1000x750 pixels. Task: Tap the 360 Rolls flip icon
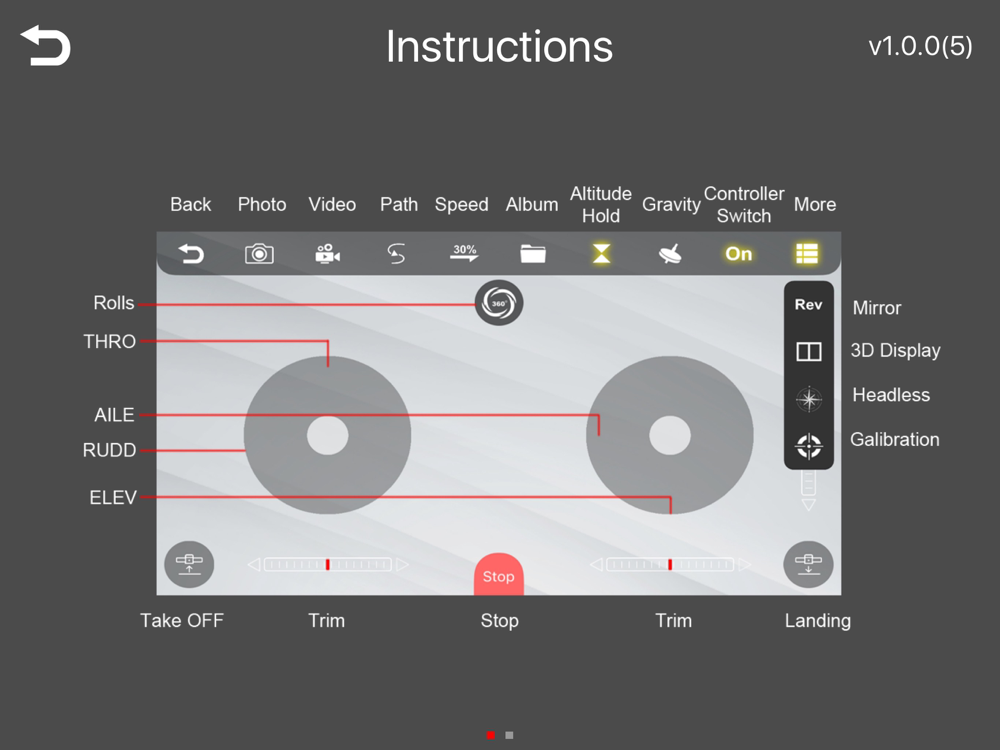[499, 303]
